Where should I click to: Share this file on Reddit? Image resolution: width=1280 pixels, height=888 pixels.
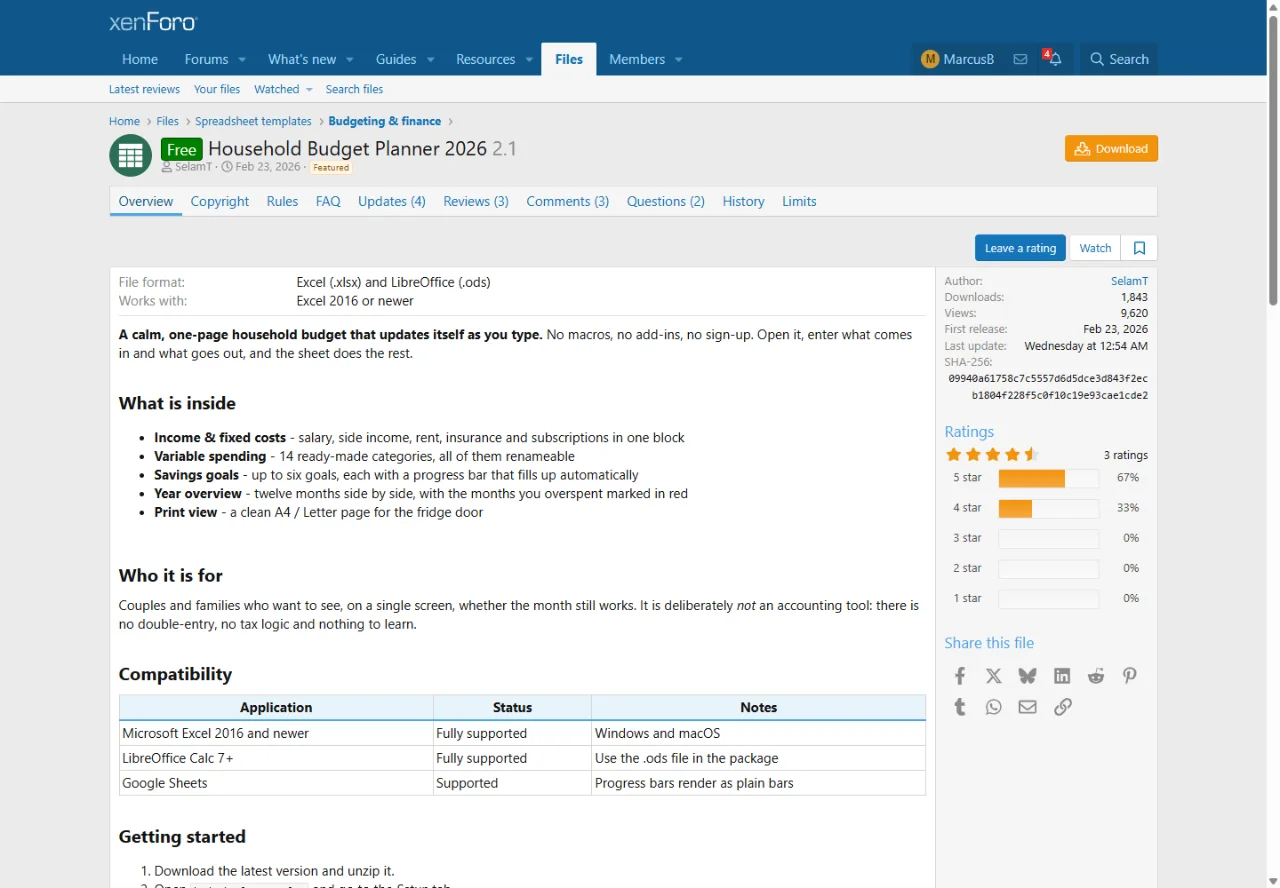(1096, 676)
